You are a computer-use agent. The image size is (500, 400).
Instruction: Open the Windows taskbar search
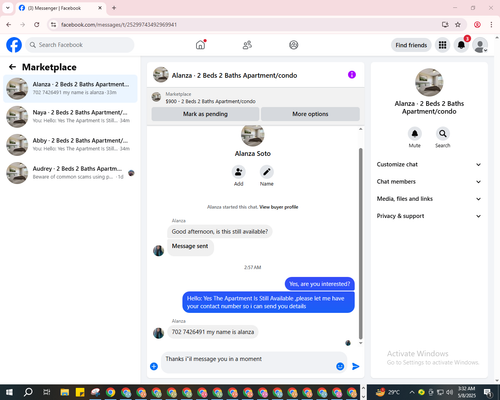pos(28,392)
